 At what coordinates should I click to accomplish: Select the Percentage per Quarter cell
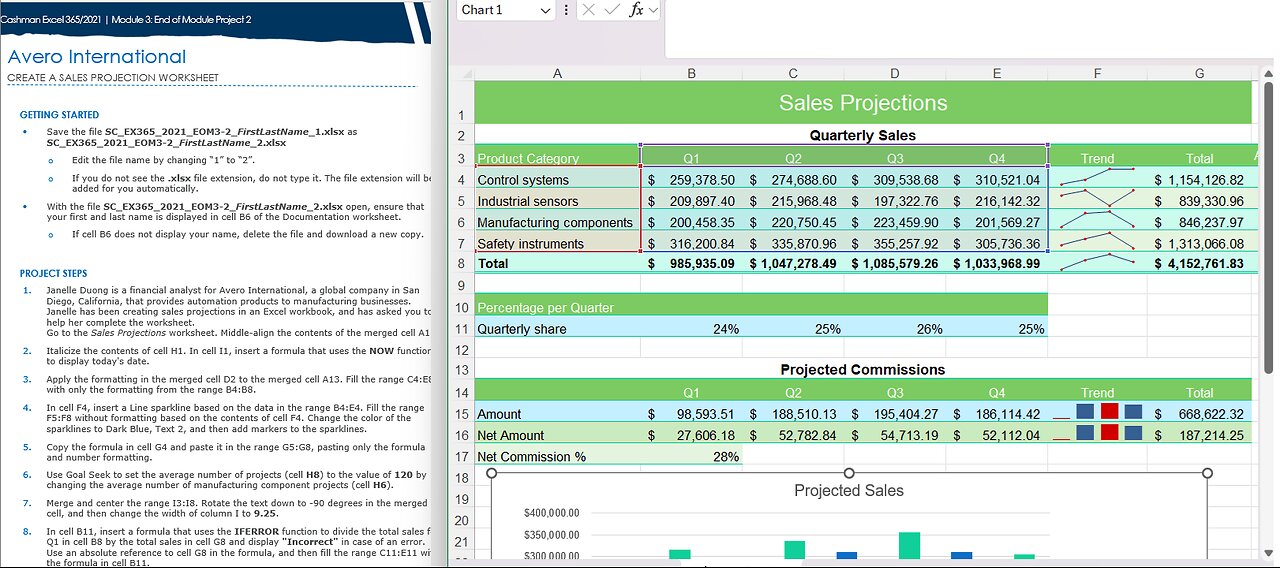(x=557, y=308)
